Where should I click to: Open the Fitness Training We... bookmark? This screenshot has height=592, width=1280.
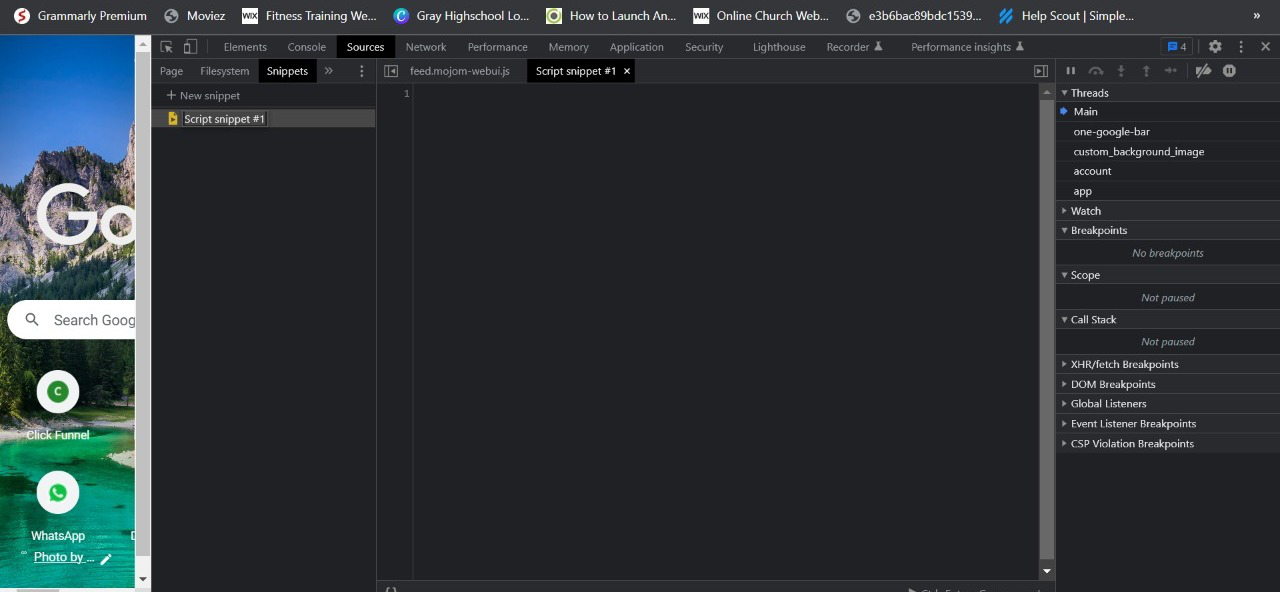[x=309, y=16]
